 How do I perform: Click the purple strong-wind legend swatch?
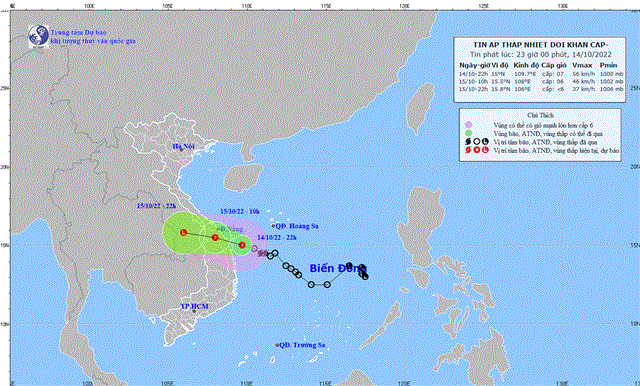(x=469, y=125)
